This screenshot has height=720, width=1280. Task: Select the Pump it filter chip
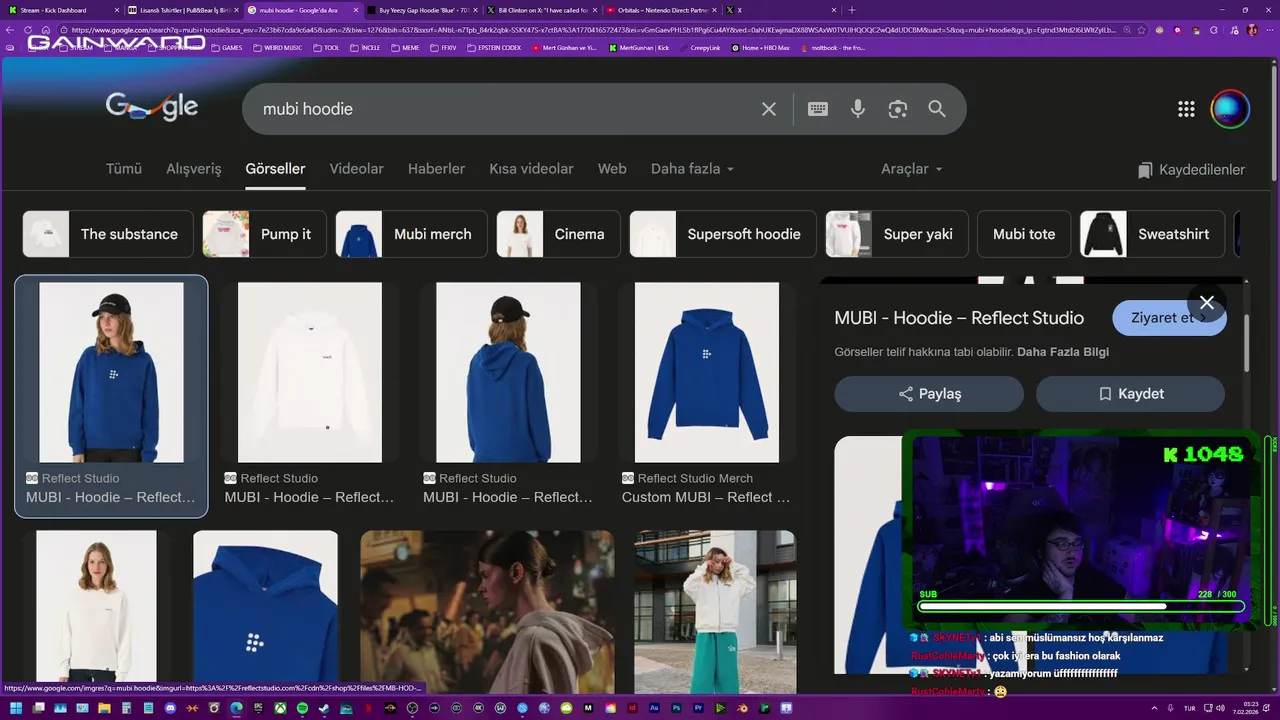pyautogui.click(x=264, y=234)
